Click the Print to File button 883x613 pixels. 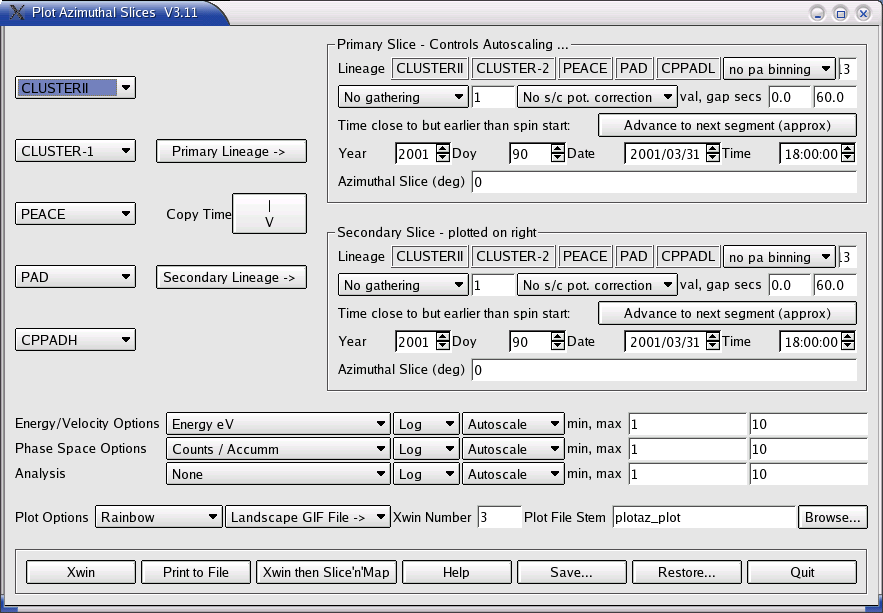point(196,572)
